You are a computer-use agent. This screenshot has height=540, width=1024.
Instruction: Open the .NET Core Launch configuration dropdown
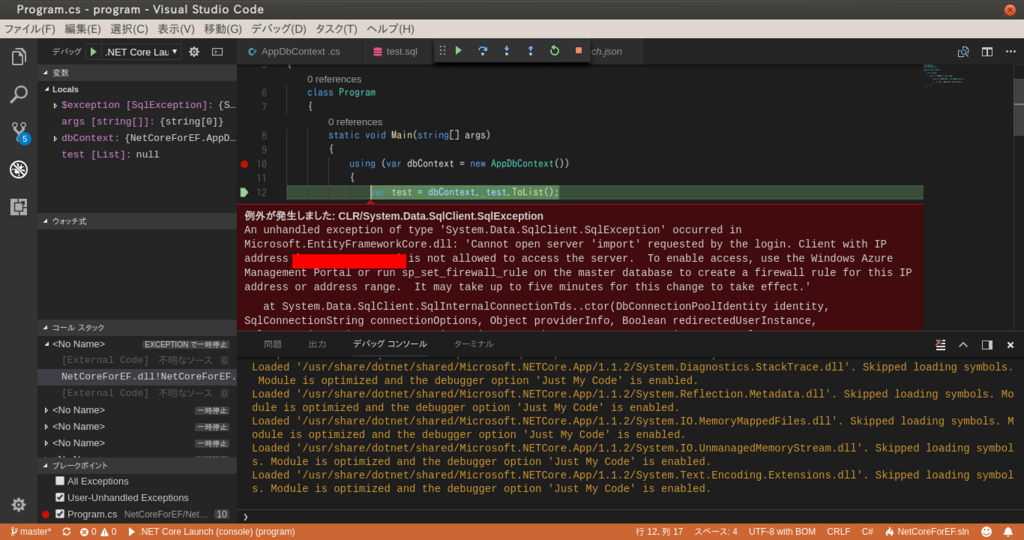coord(140,52)
